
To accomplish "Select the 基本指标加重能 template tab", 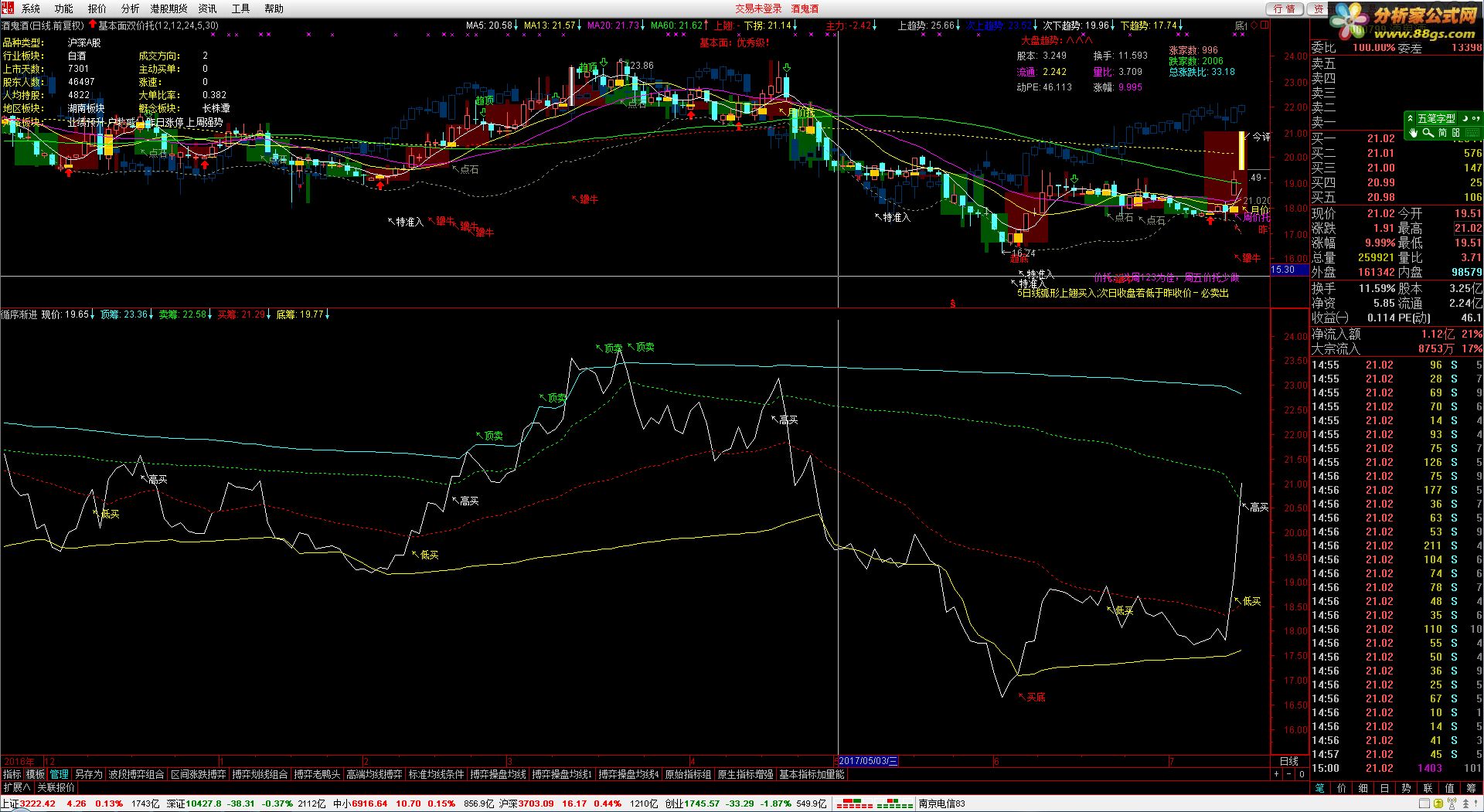I will 812,774.
